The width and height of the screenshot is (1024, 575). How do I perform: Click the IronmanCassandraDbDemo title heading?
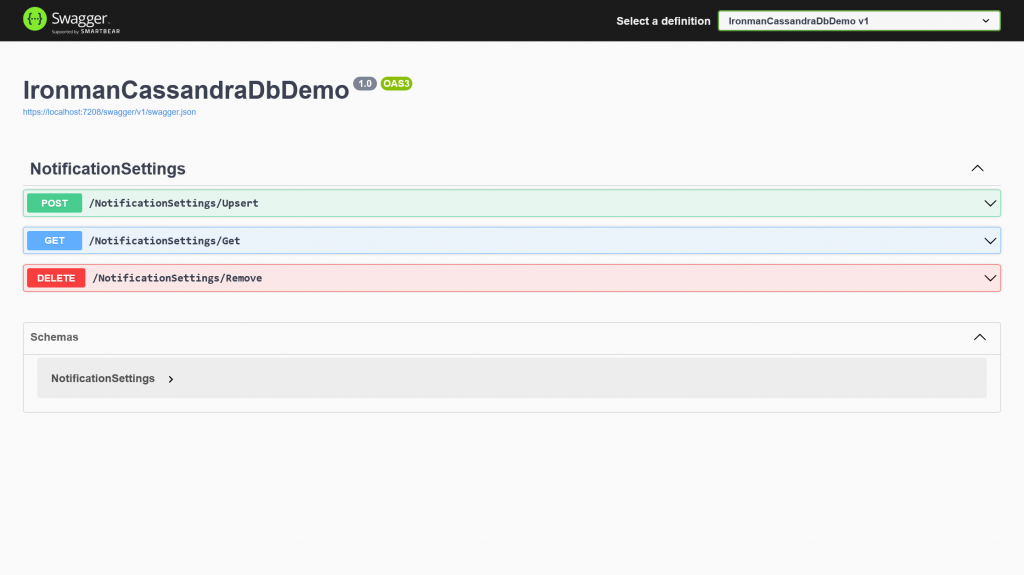pos(186,90)
